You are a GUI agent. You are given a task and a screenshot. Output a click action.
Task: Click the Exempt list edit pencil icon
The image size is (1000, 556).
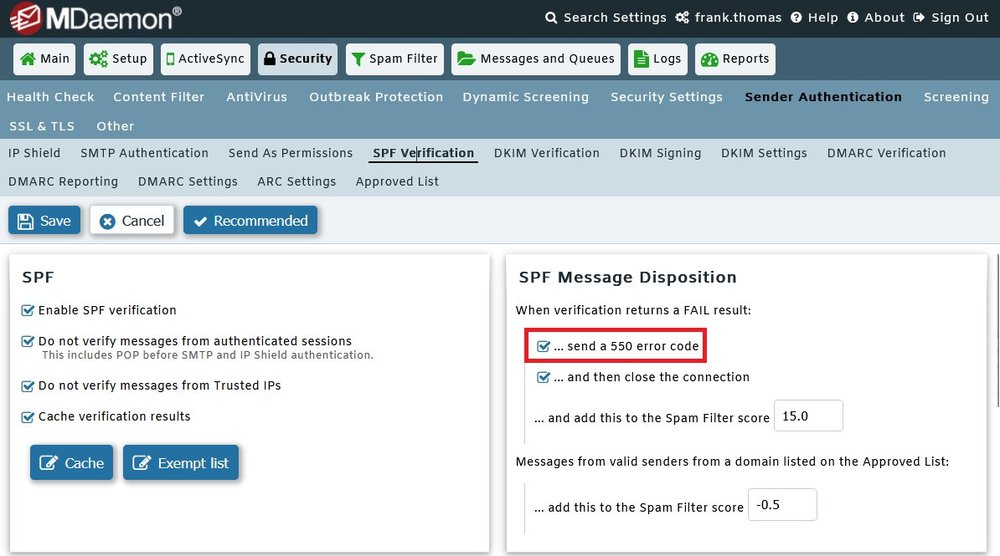pos(142,462)
